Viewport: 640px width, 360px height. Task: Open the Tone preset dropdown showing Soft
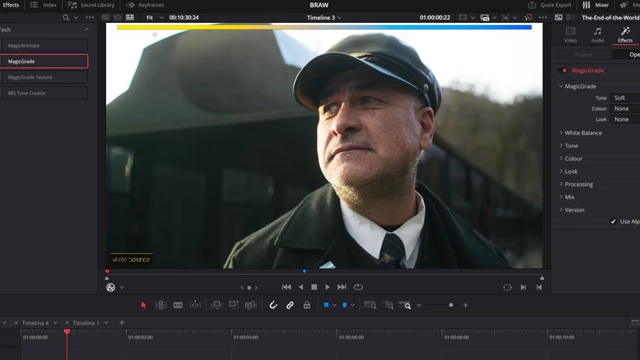(x=625, y=98)
